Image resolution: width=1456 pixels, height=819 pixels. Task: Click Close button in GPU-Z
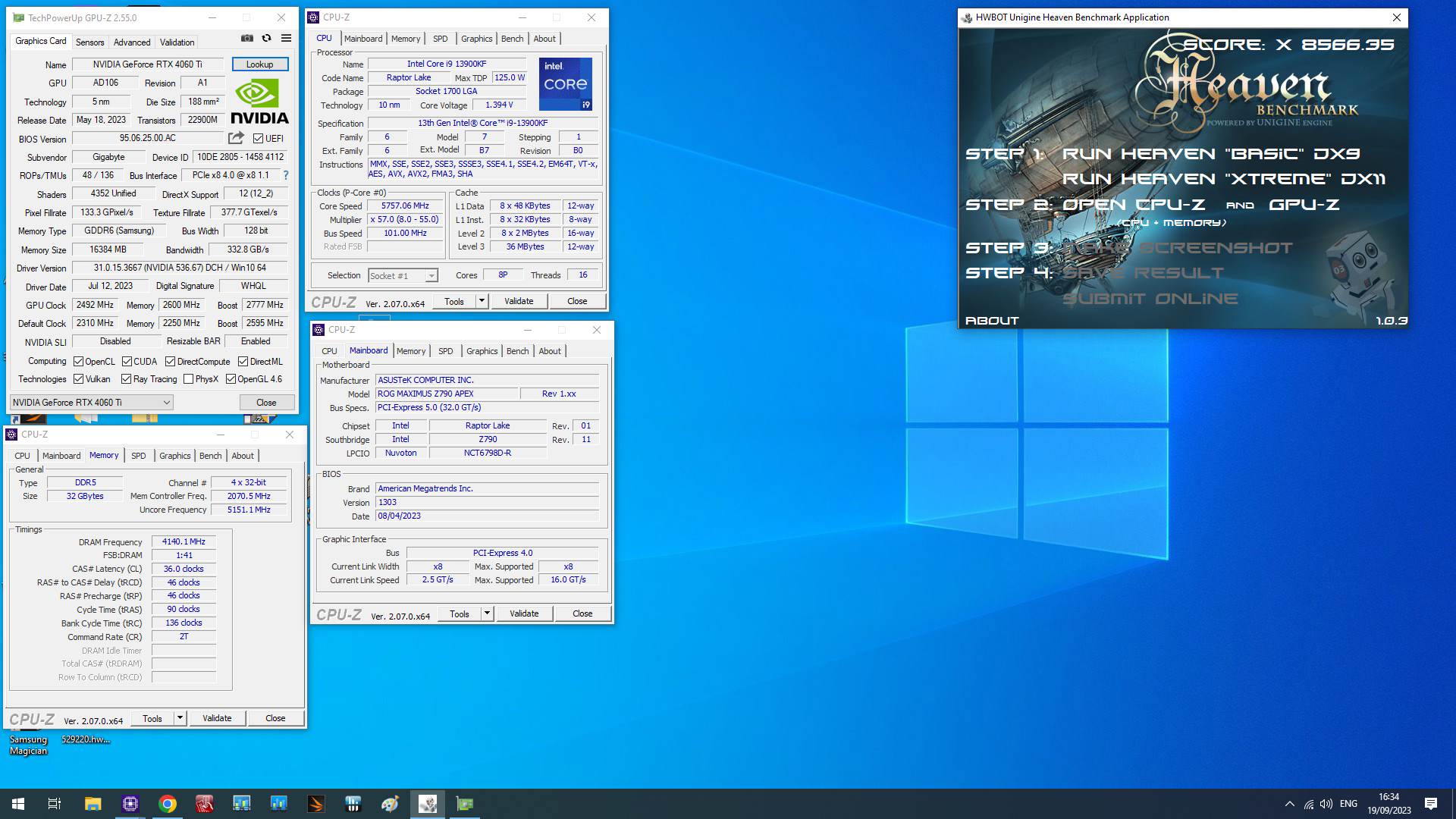(266, 402)
